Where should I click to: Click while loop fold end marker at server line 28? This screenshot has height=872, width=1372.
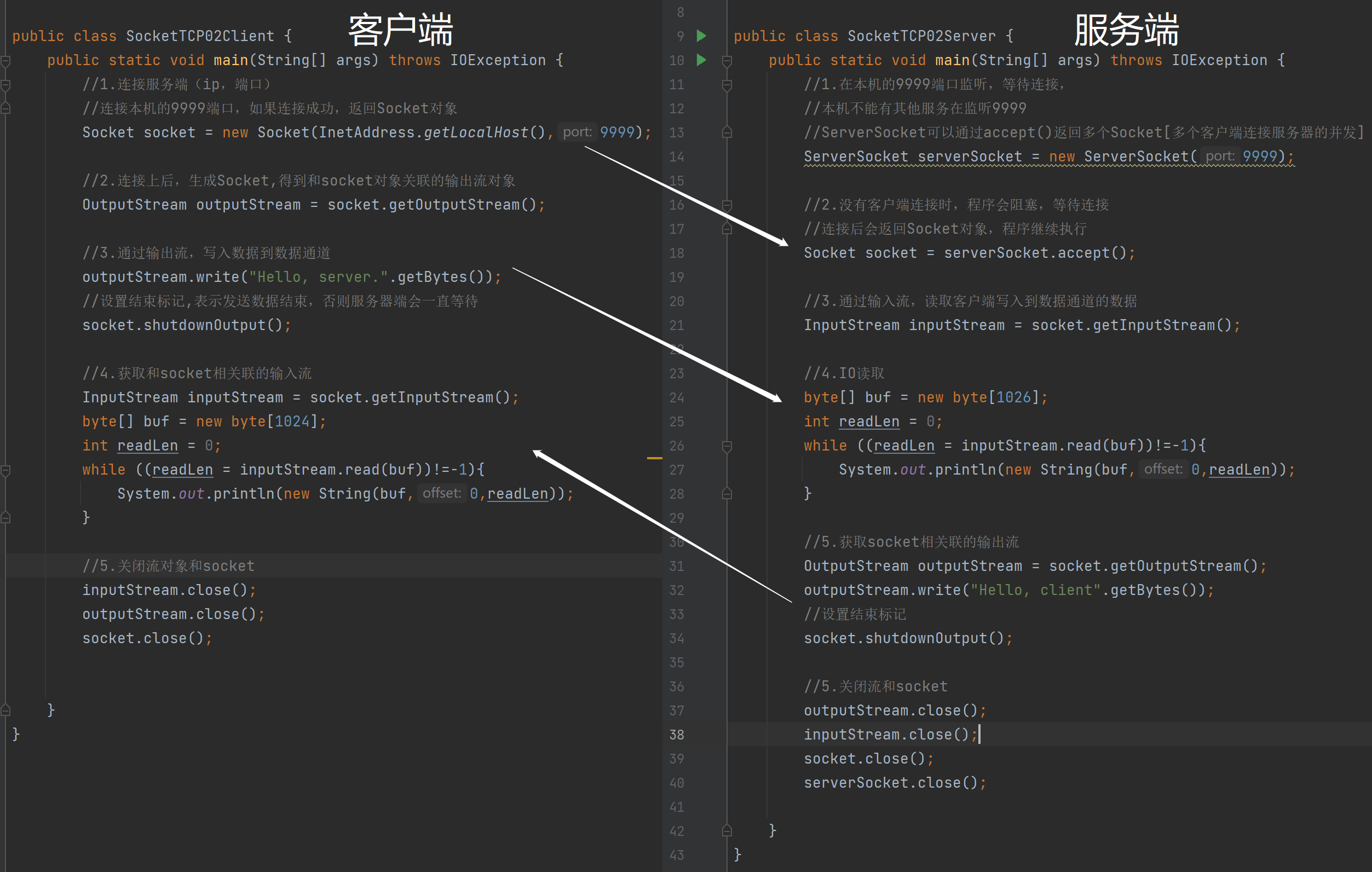click(727, 493)
